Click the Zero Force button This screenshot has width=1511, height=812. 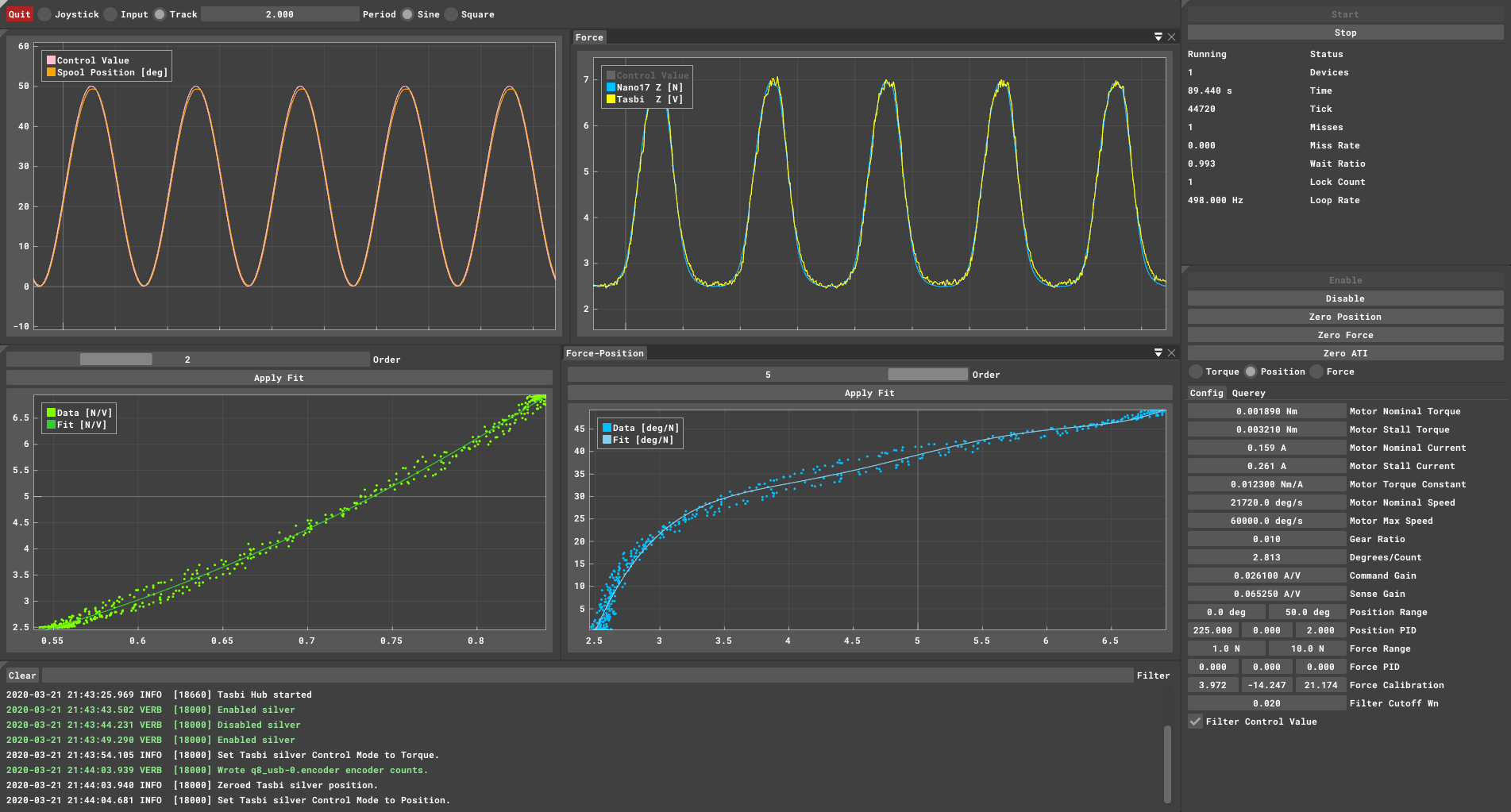1345,335
